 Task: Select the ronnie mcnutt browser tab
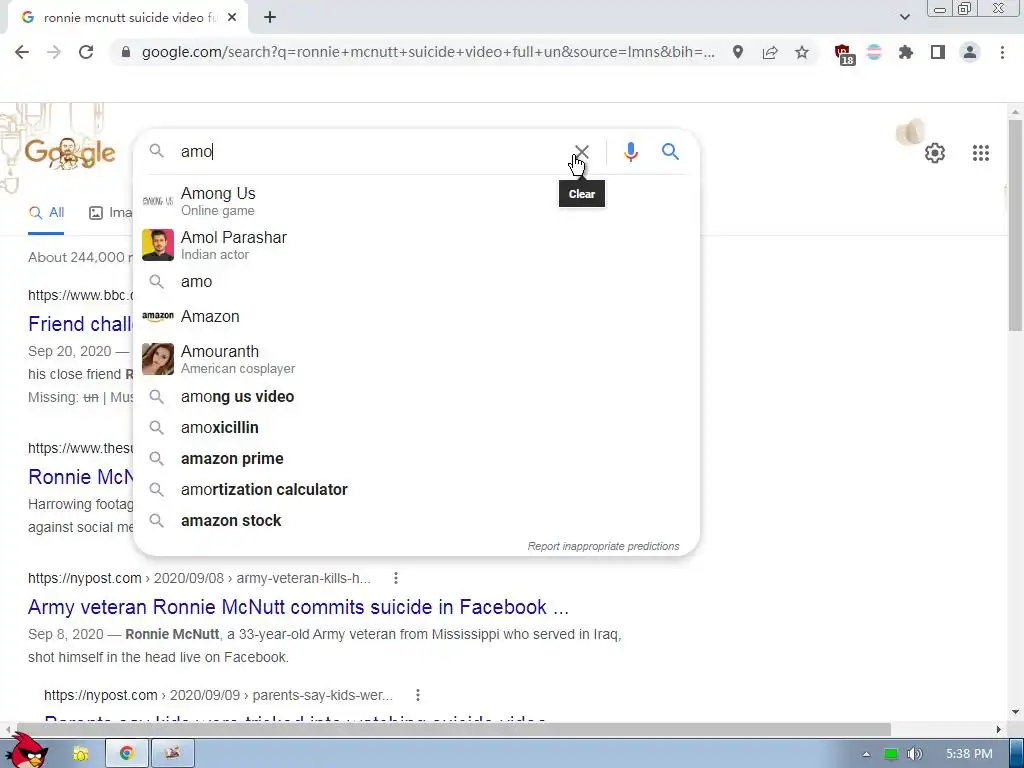pyautogui.click(x=128, y=18)
